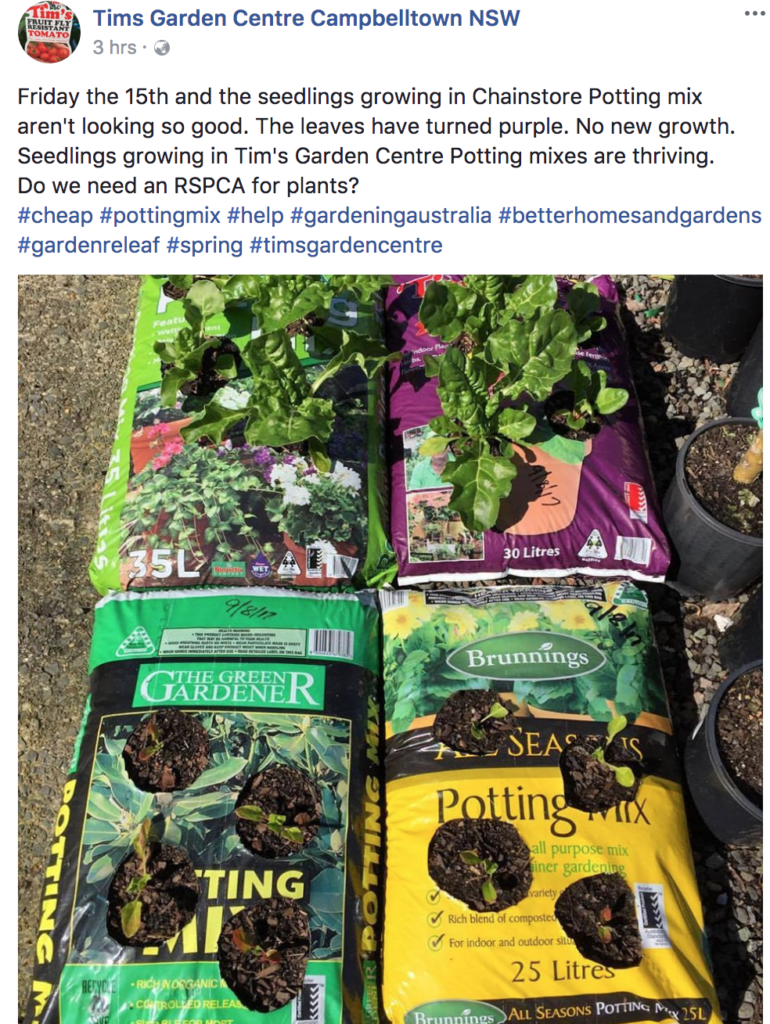
Task: Open the #pottingmix hashtag
Action: pyautogui.click(x=159, y=216)
